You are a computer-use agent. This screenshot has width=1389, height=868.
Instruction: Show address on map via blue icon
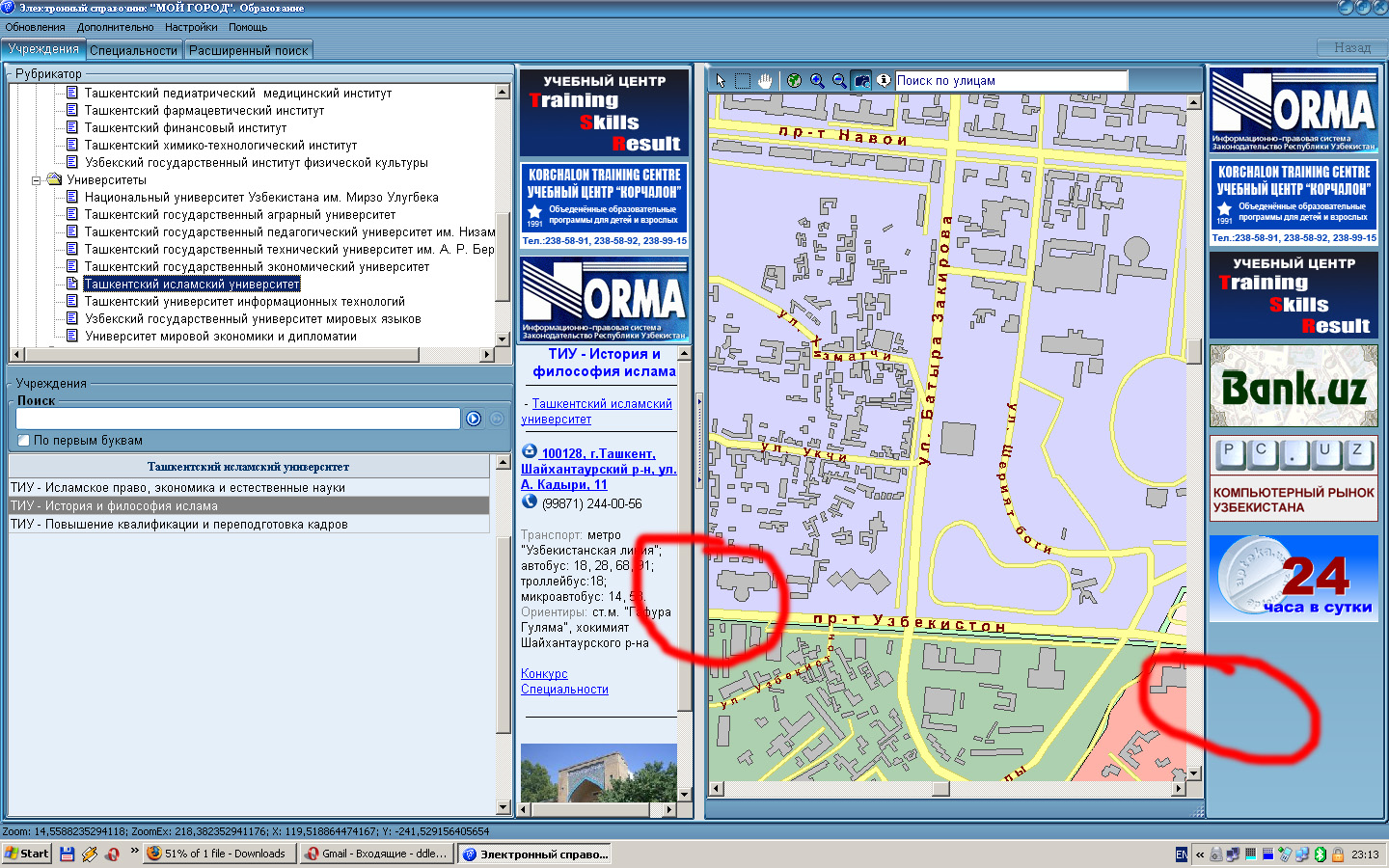click(x=530, y=451)
